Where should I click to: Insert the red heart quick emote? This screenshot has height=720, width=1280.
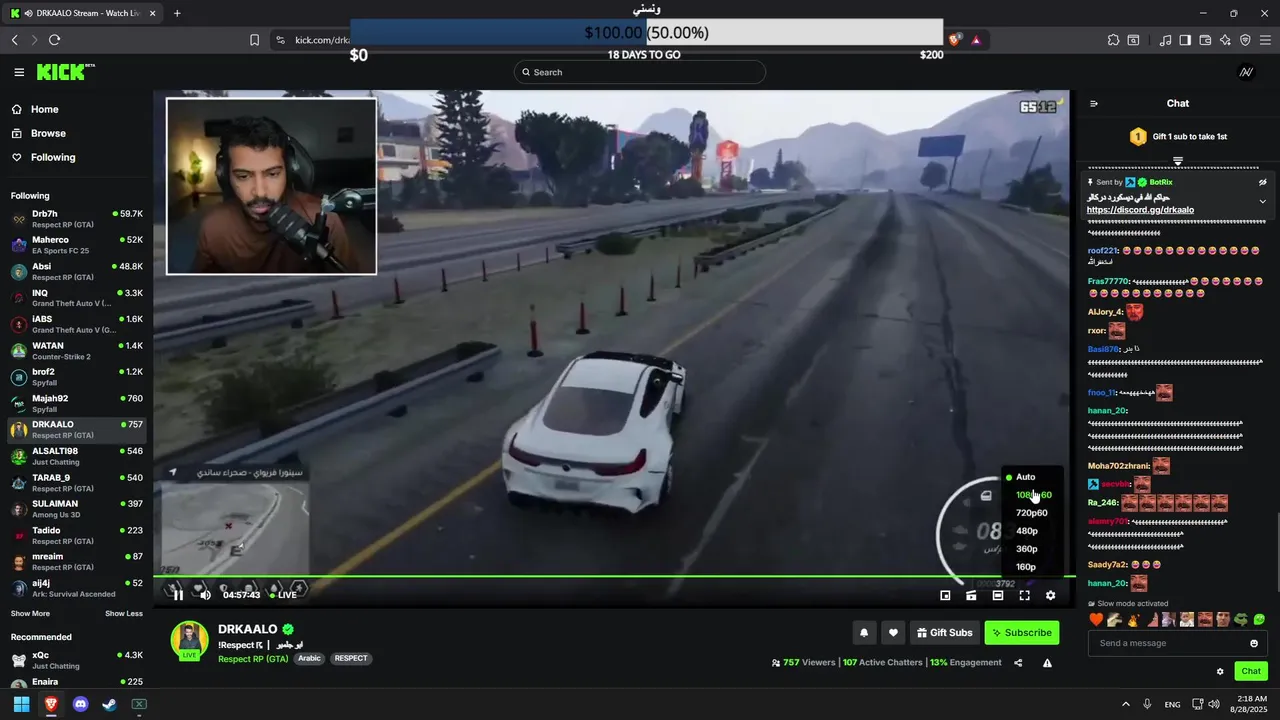[1095, 620]
